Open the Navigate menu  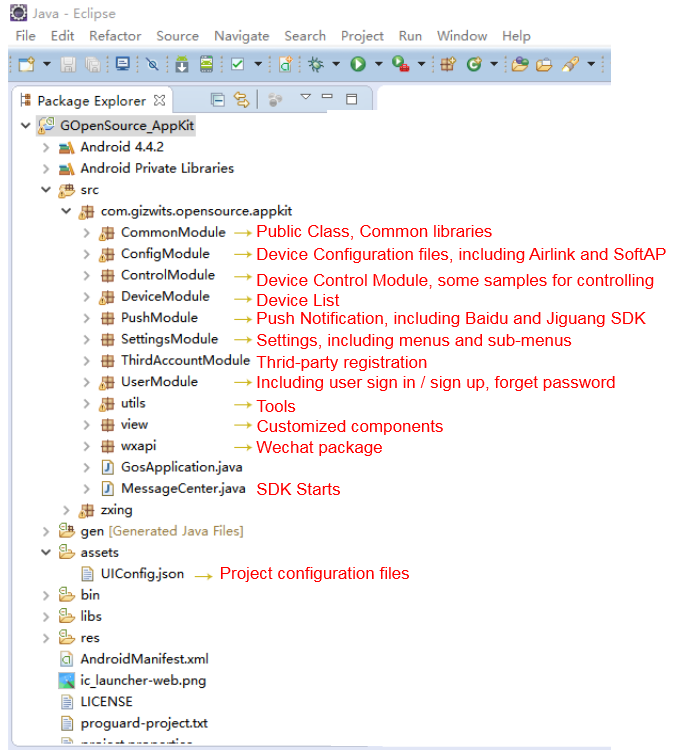(242, 36)
